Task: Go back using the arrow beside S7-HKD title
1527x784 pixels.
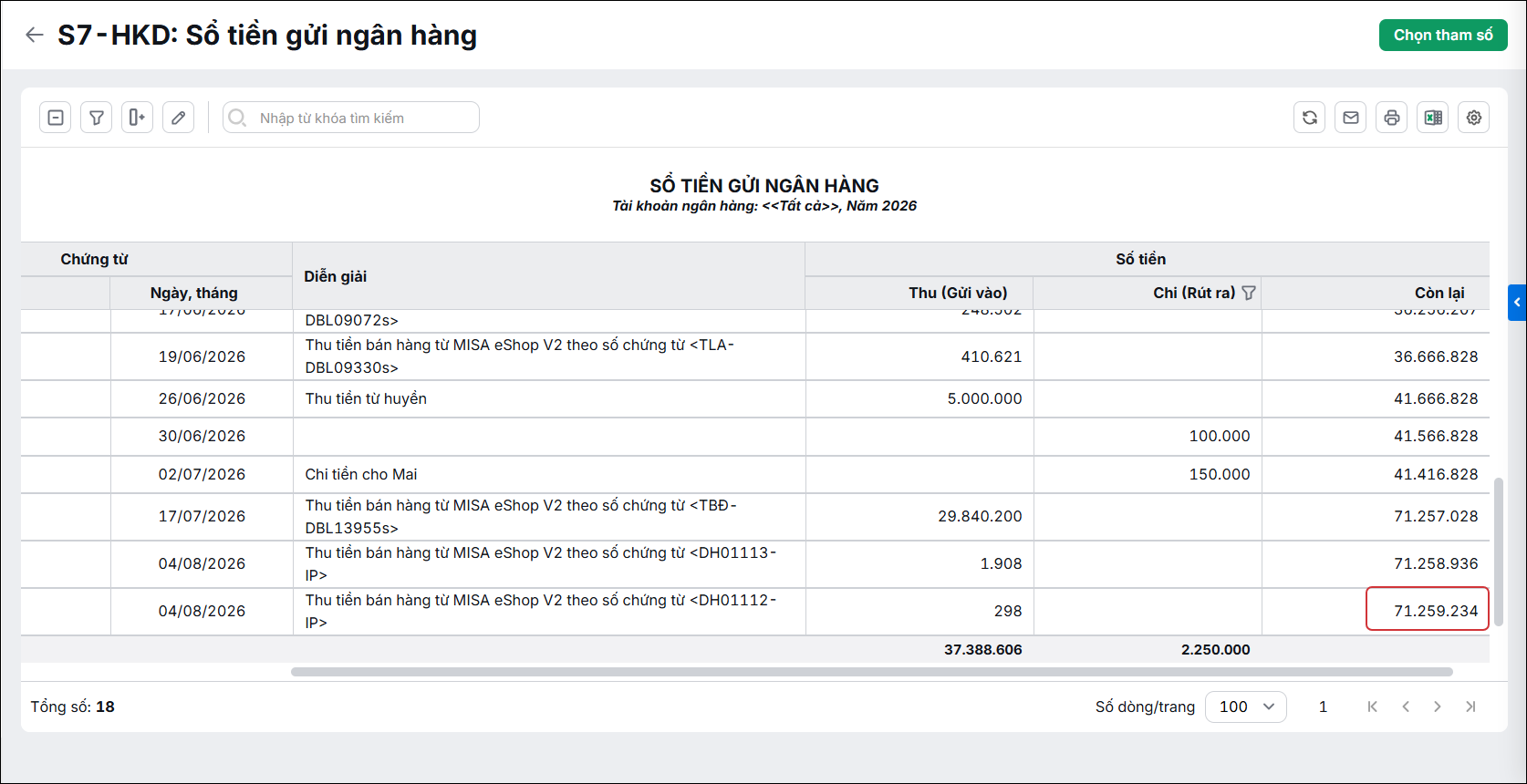Action: [x=35, y=35]
